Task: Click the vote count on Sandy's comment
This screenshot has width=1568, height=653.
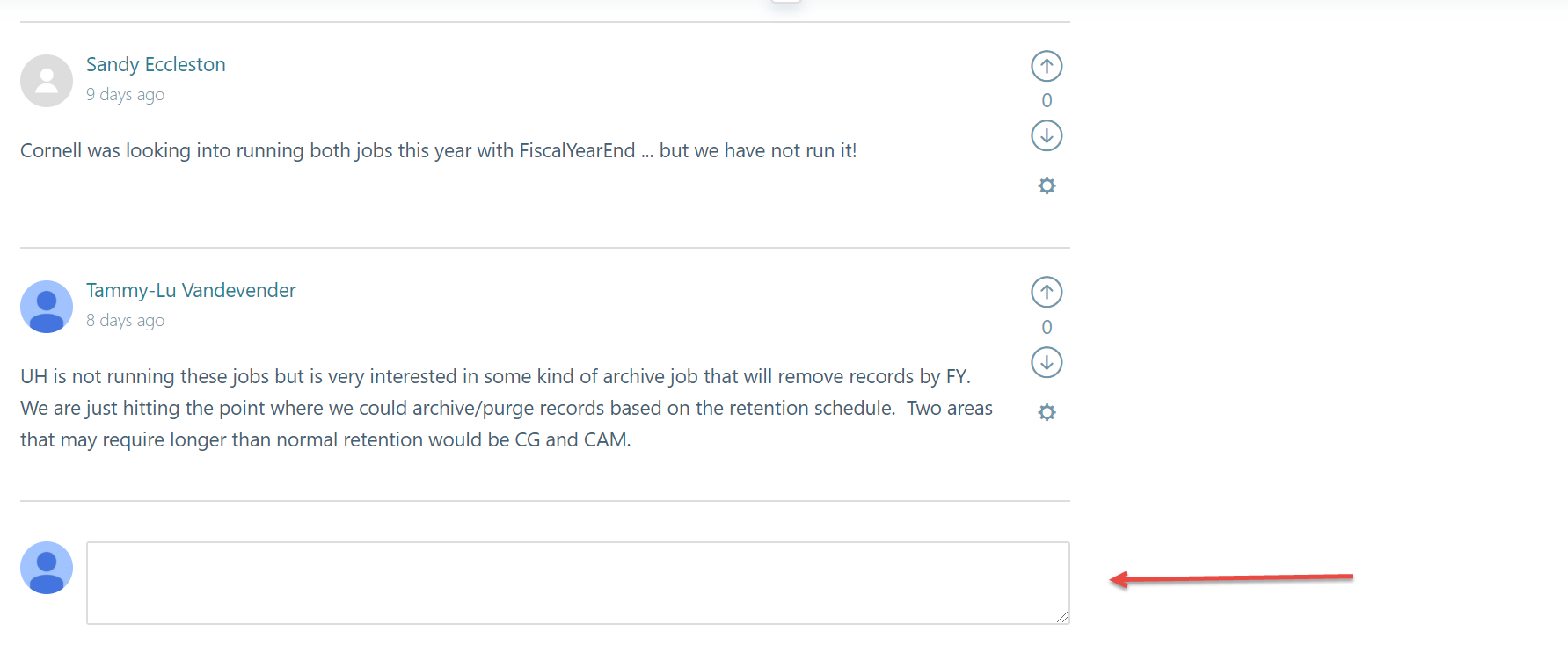Action: [x=1047, y=100]
